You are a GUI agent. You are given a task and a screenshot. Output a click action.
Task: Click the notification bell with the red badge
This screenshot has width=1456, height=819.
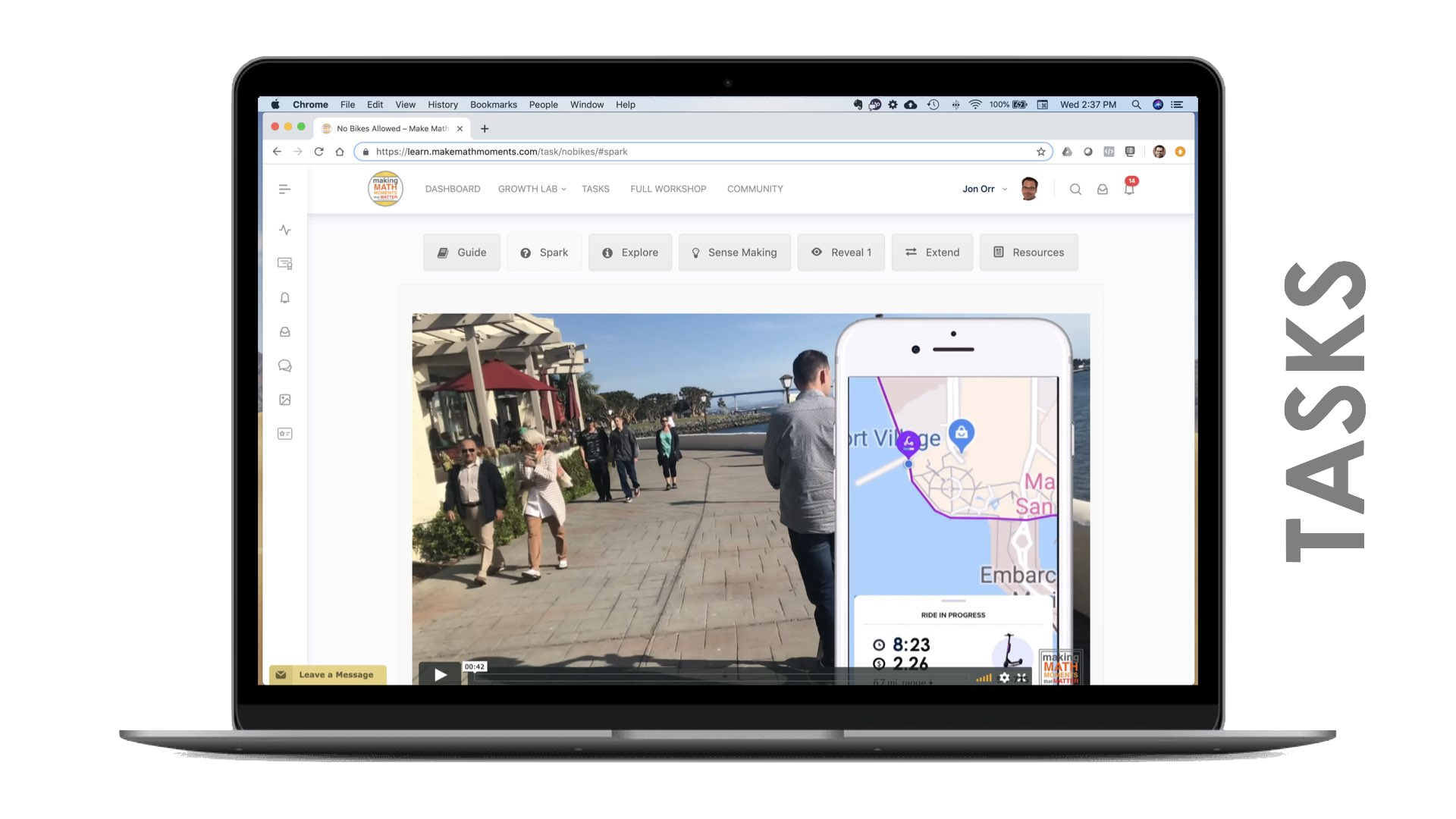tap(1129, 189)
